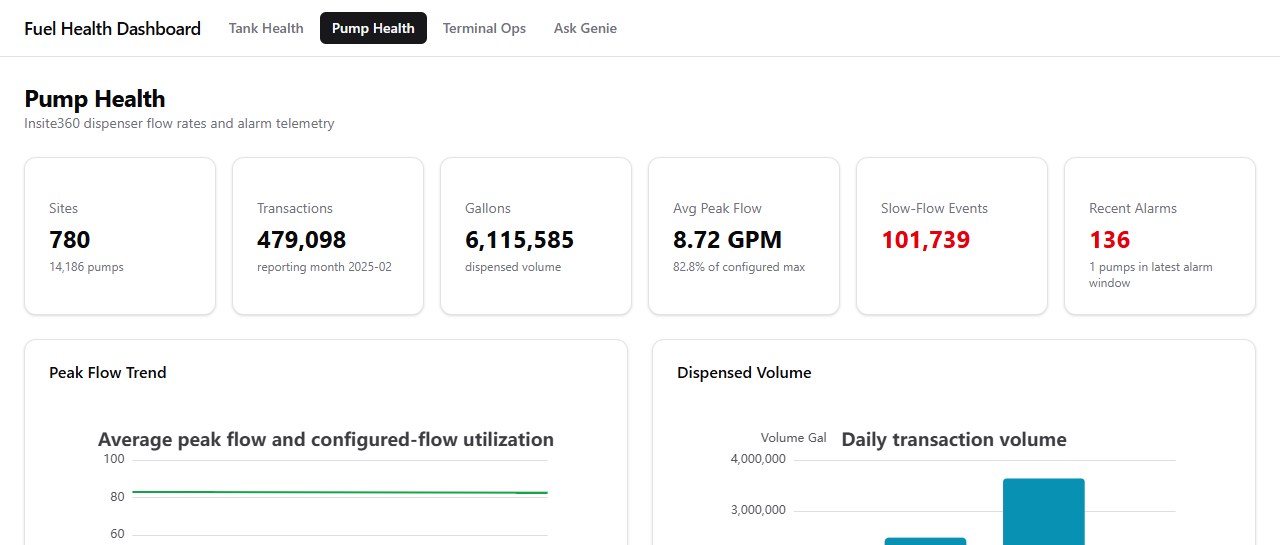Click the 4,000,000 axis tick label
Viewport: 1280px width, 545px height.
pos(758,459)
